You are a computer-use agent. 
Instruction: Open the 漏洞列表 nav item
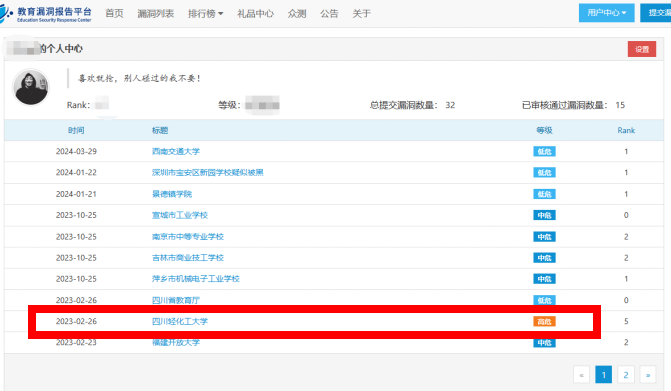(x=155, y=14)
